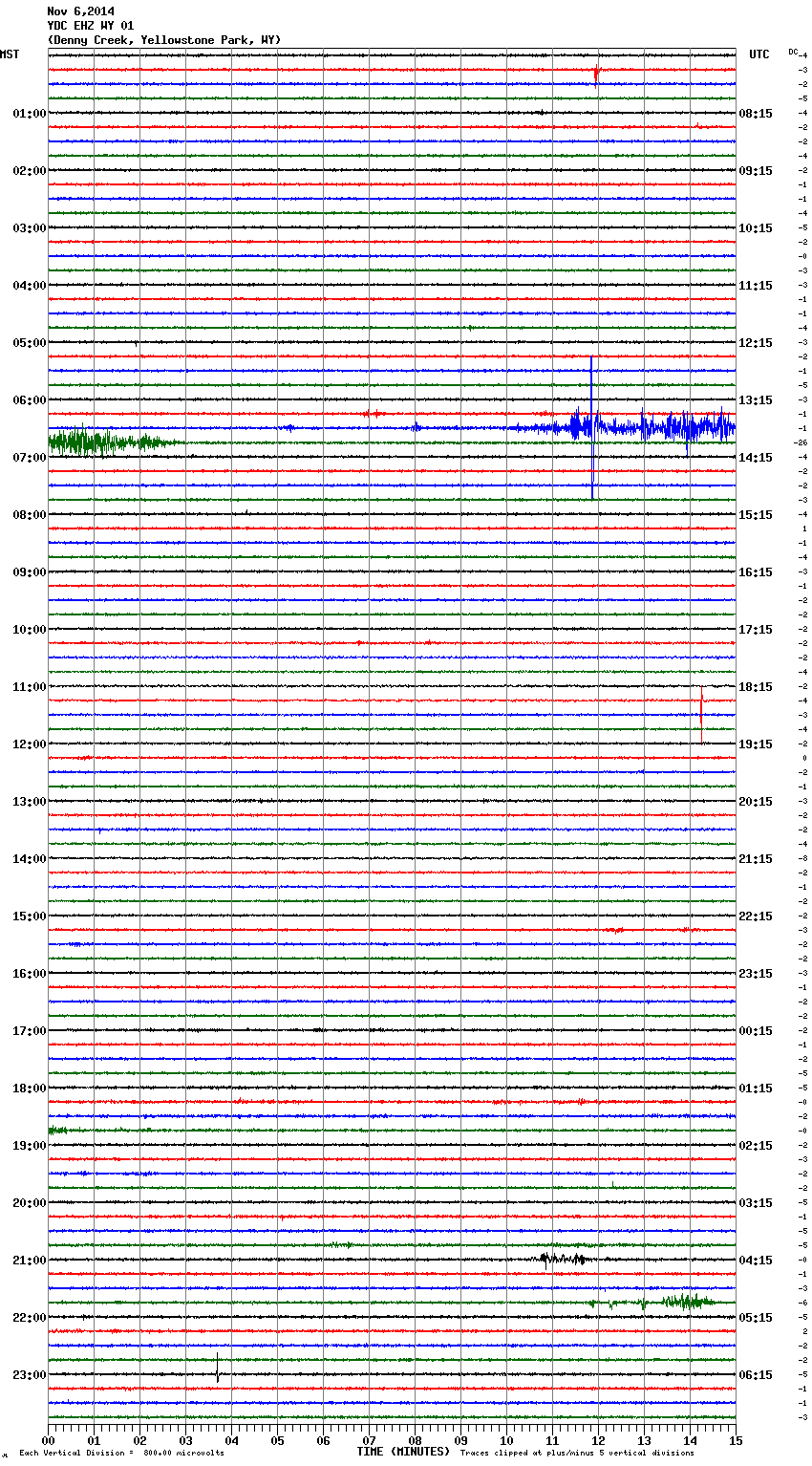The image size is (812, 1466).
Task: Click the "(Denny Creek, Yellowstone Park, WY)" location label
Action: [x=163, y=40]
